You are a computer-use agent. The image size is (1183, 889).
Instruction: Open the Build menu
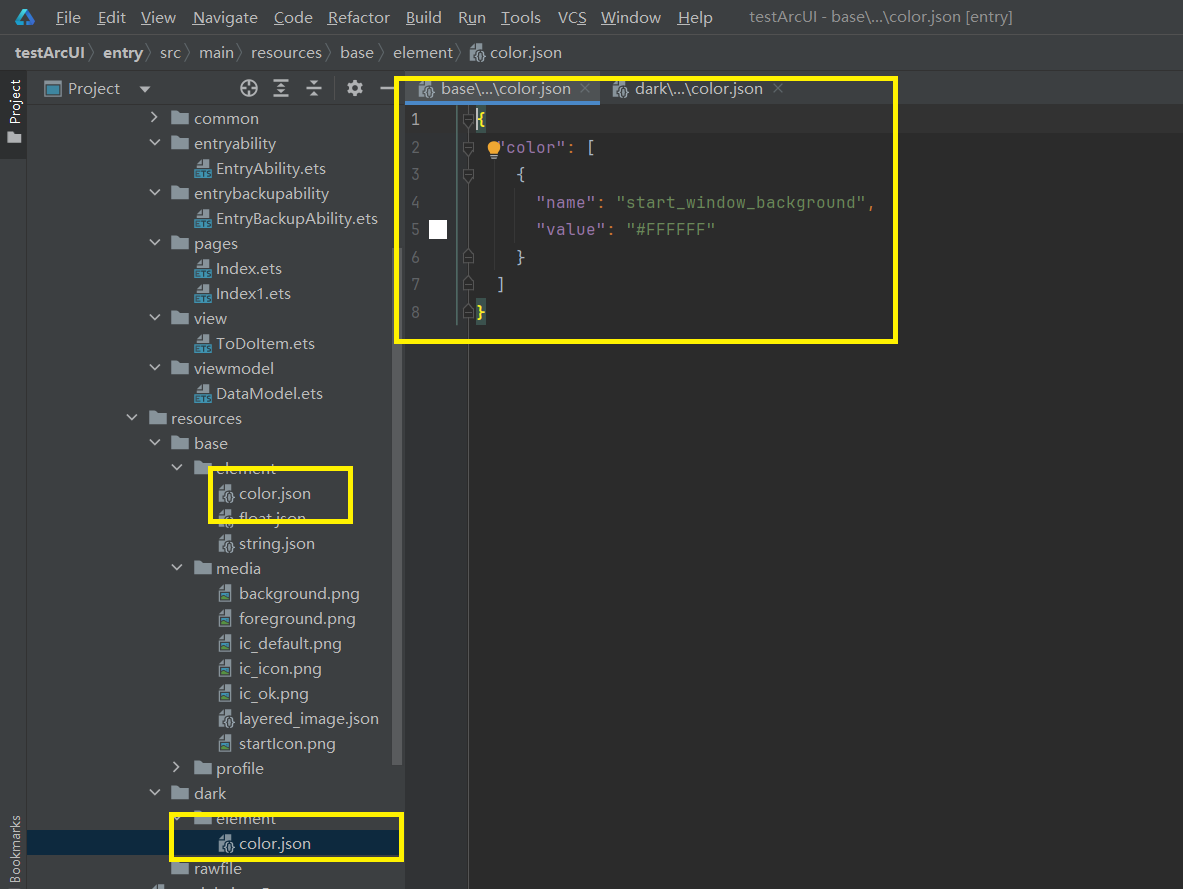pos(423,17)
